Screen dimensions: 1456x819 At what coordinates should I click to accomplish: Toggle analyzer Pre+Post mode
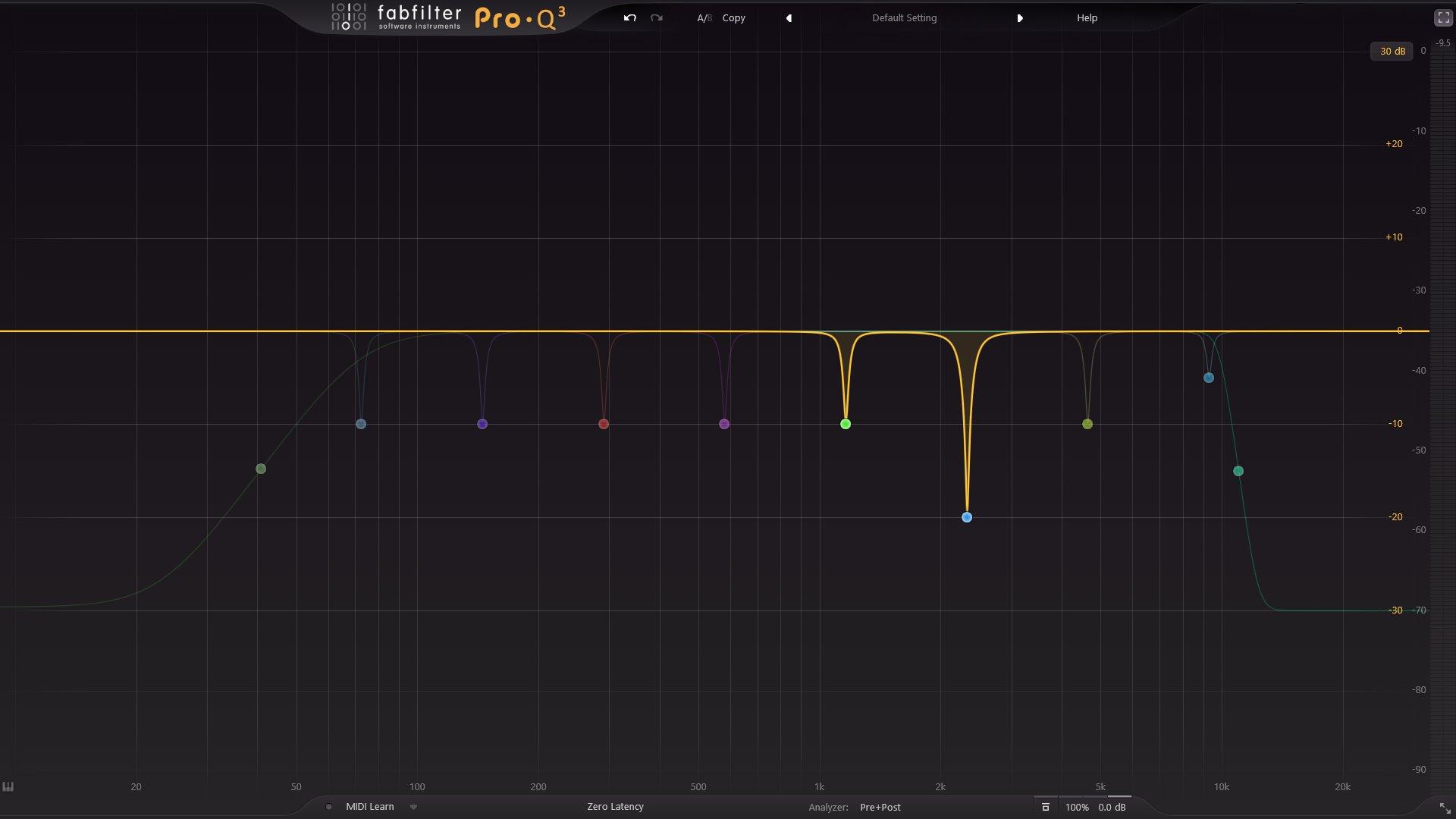coord(880,808)
